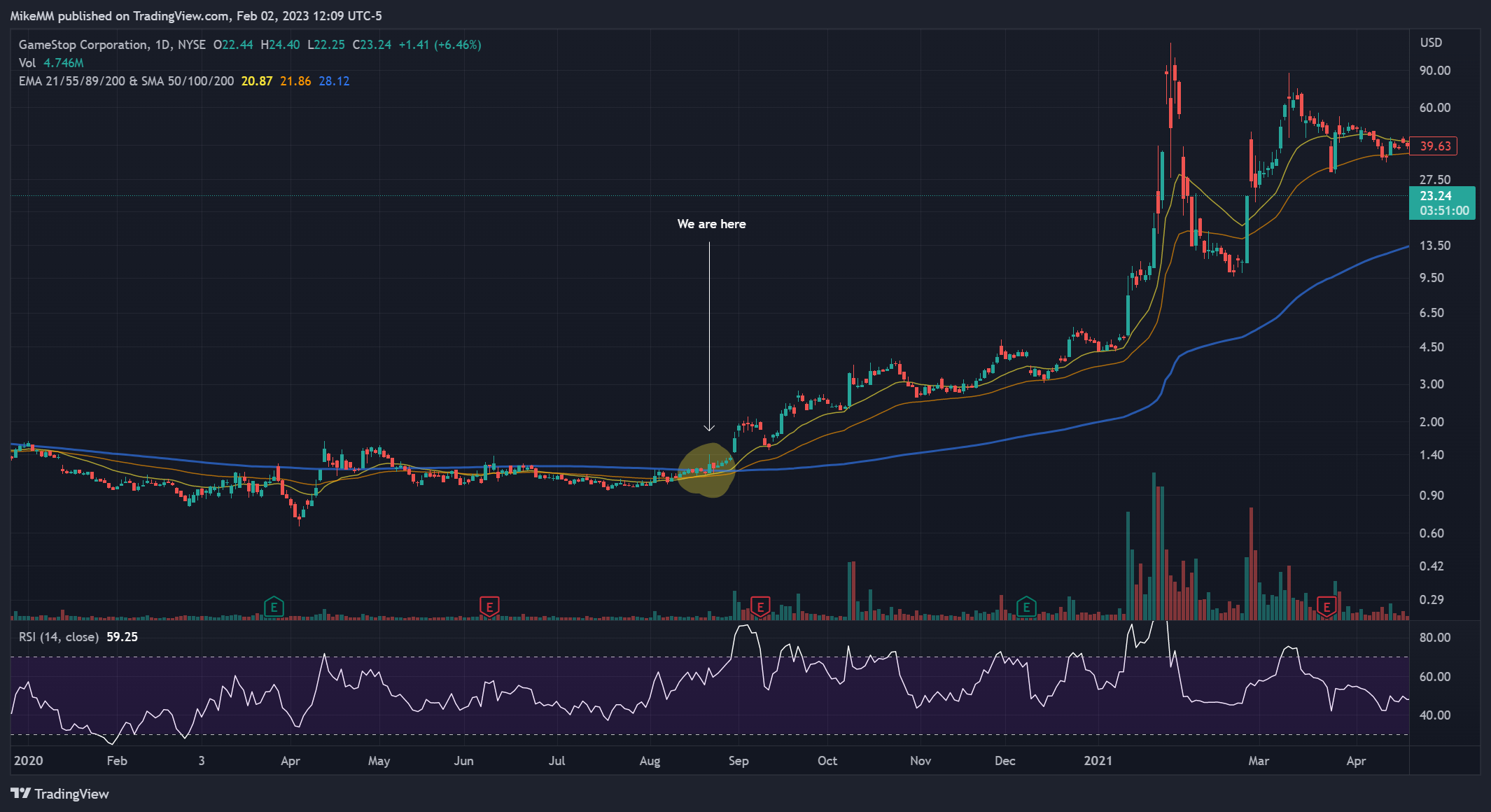Click the 80.00 level on RSI axis
Image resolution: width=1491 pixels, height=812 pixels.
1434,638
